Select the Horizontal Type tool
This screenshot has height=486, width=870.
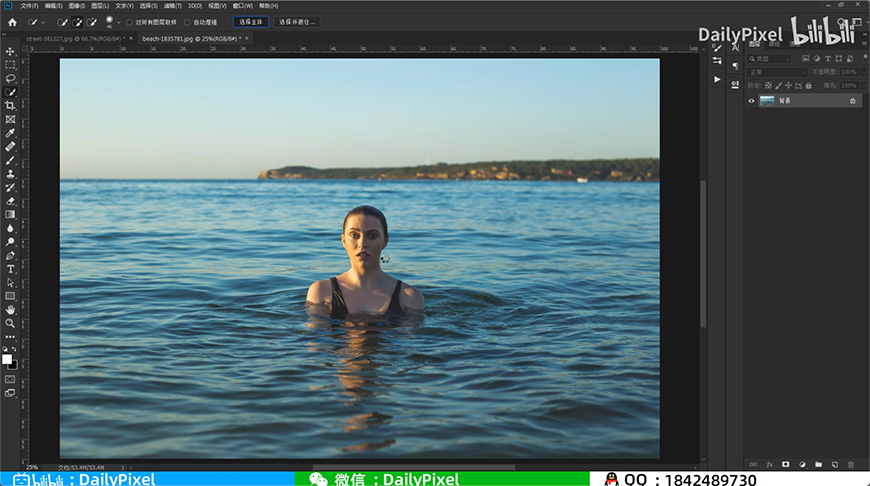pyautogui.click(x=10, y=269)
